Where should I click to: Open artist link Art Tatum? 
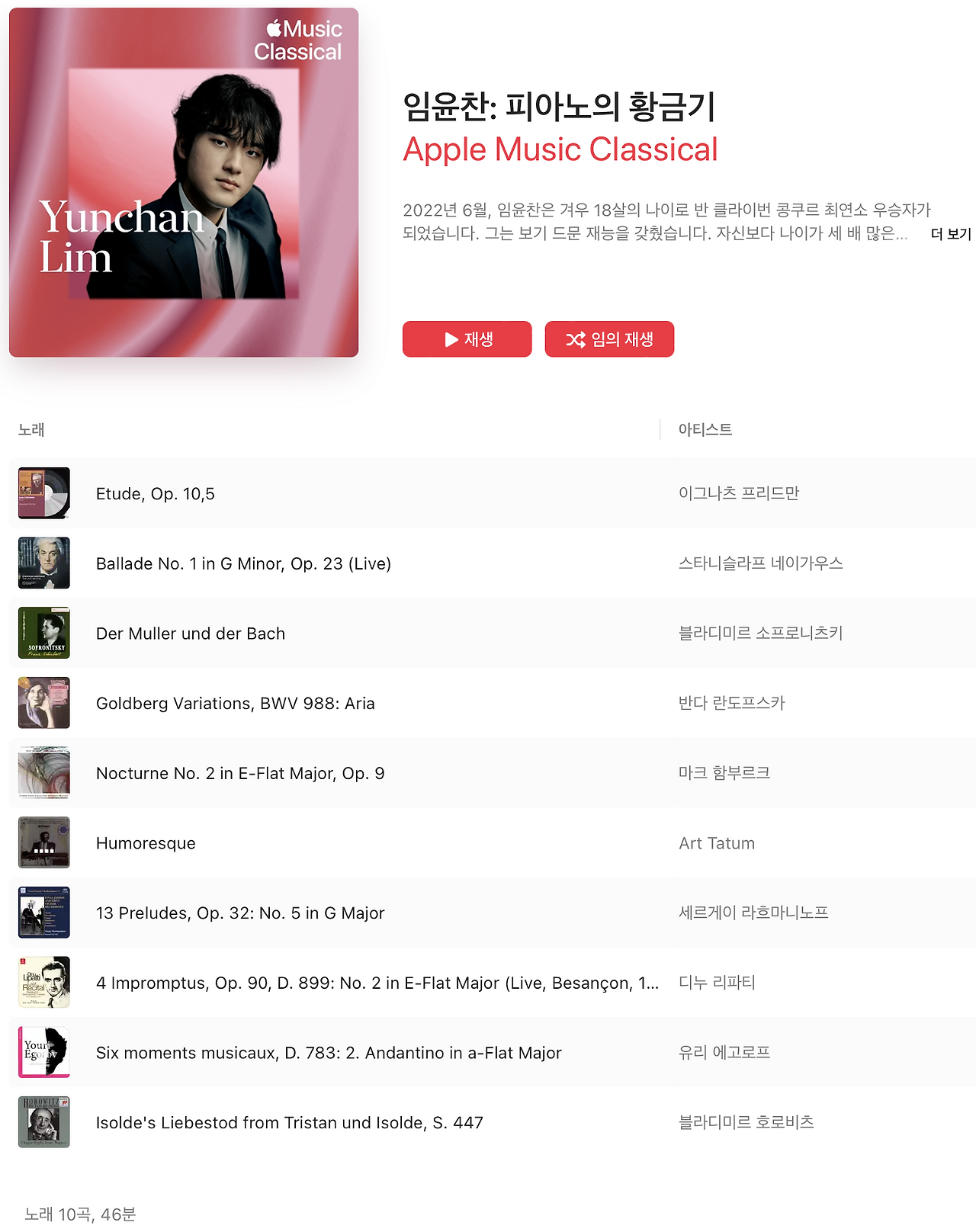(x=717, y=843)
